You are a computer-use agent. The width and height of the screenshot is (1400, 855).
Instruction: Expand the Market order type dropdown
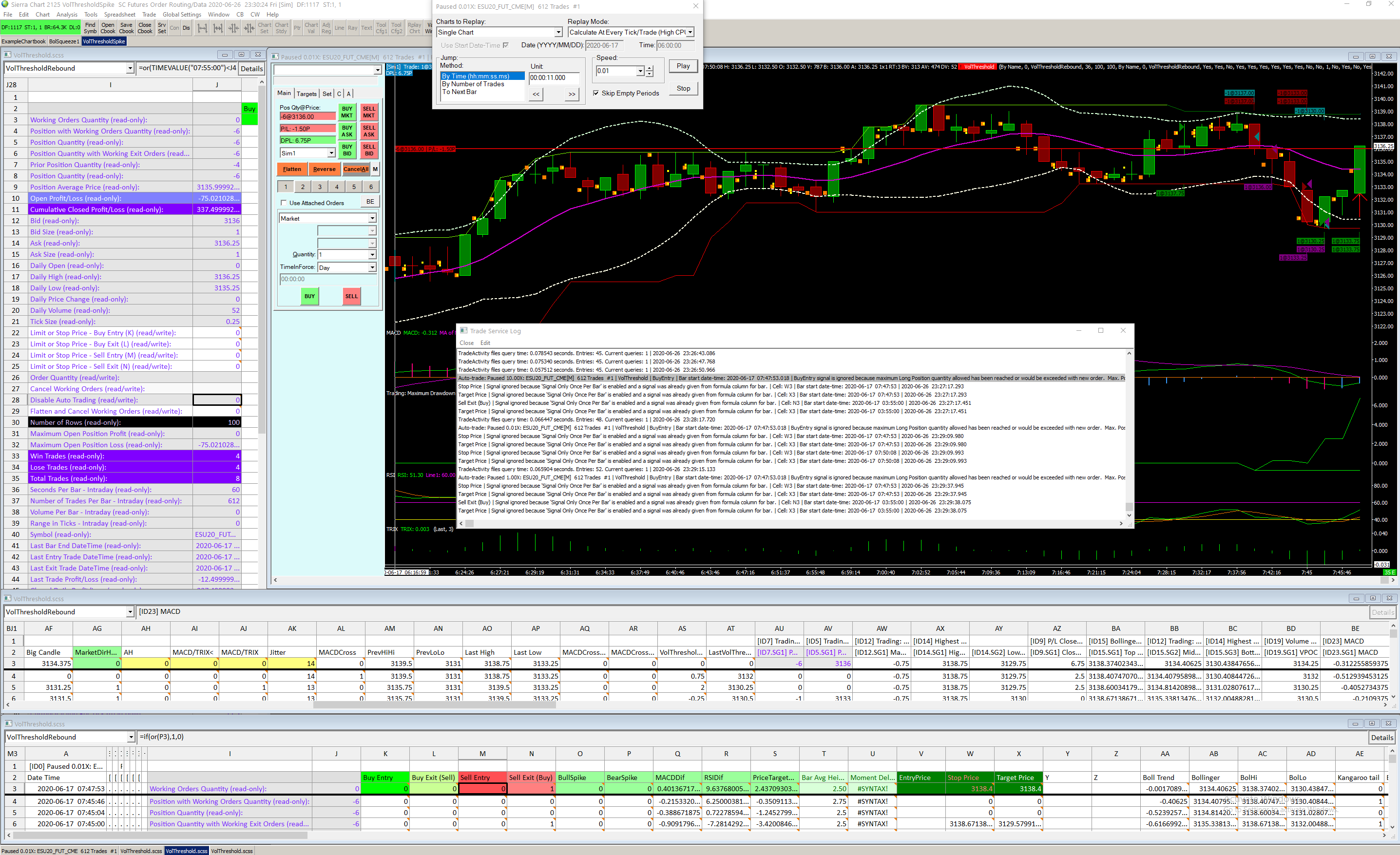[372, 219]
